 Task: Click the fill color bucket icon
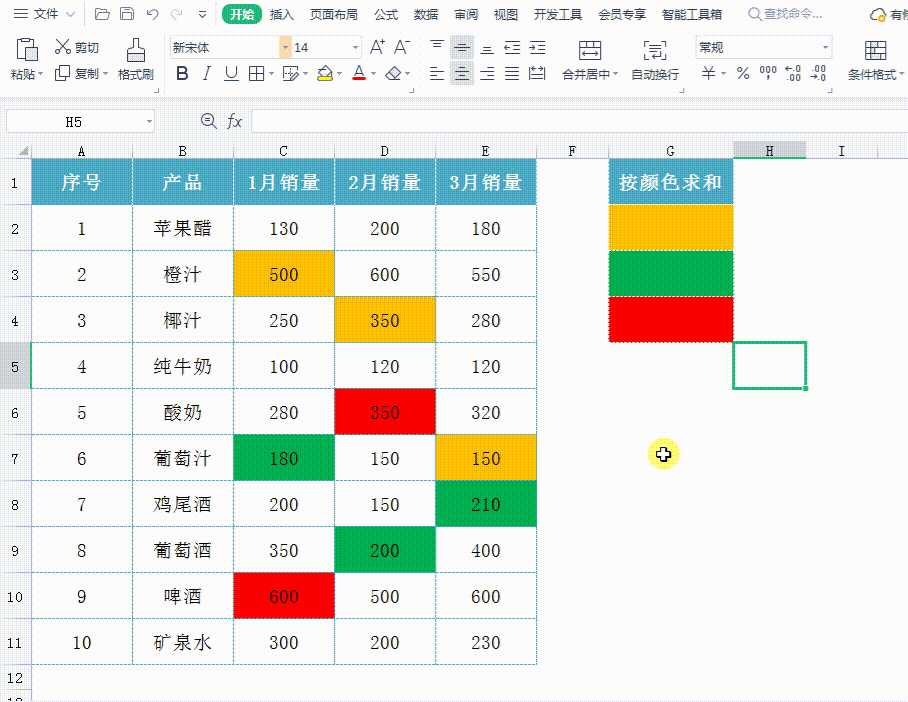(325, 74)
